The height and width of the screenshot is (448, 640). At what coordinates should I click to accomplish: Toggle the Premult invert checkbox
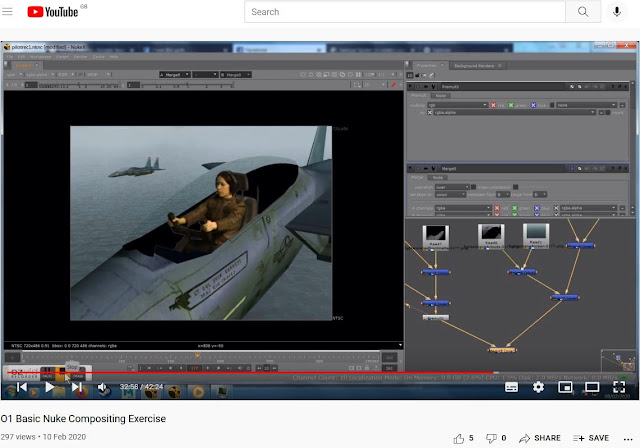coord(608,112)
